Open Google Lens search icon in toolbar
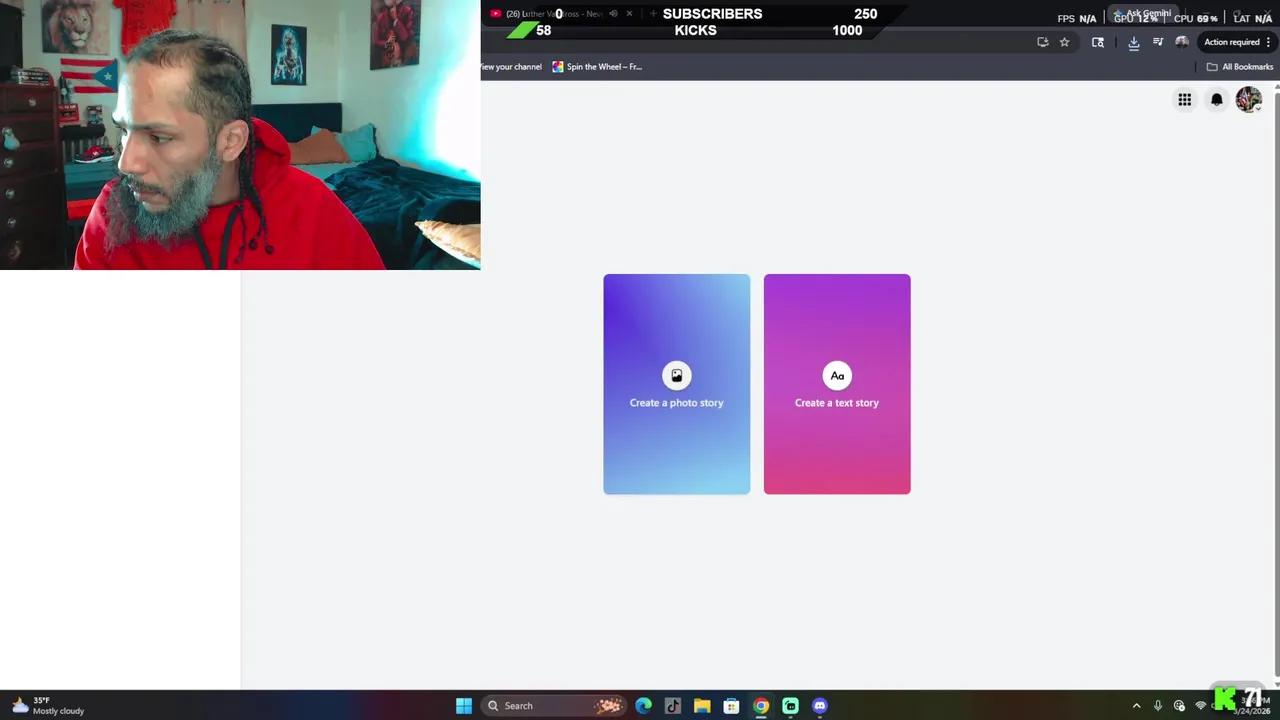The width and height of the screenshot is (1280, 720). click(1097, 42)
